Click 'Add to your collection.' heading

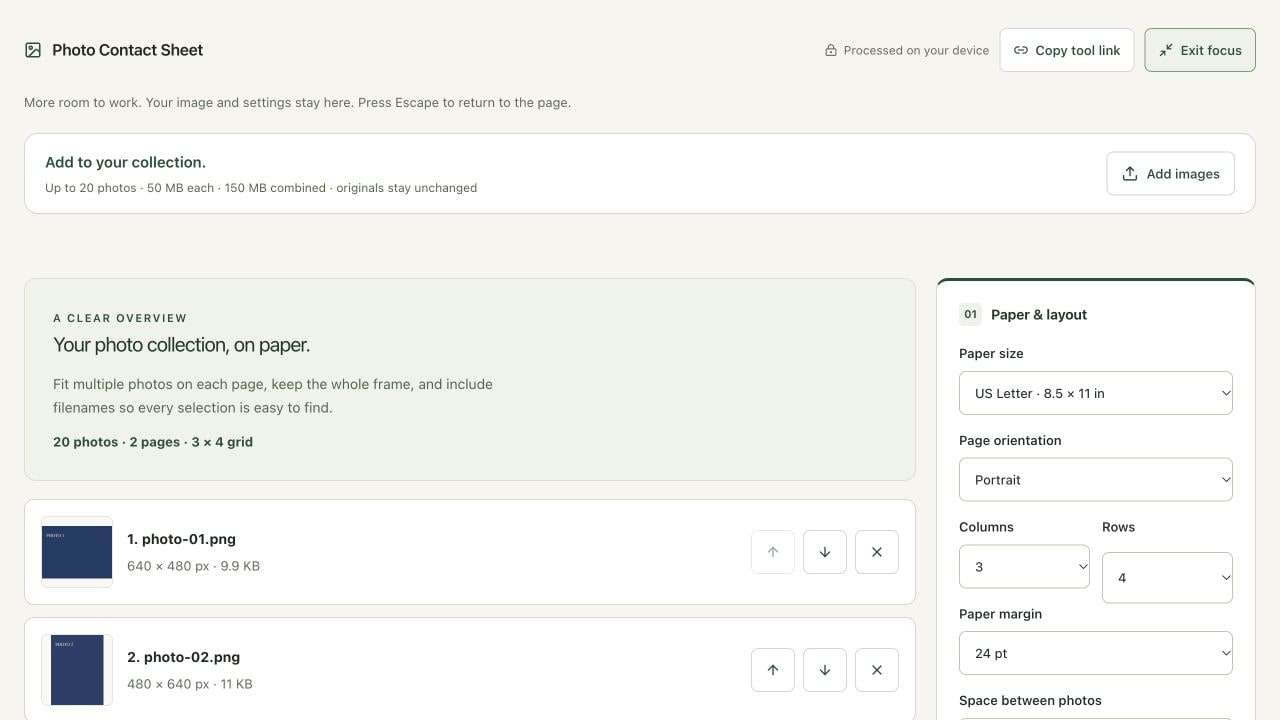pos(125,162)
